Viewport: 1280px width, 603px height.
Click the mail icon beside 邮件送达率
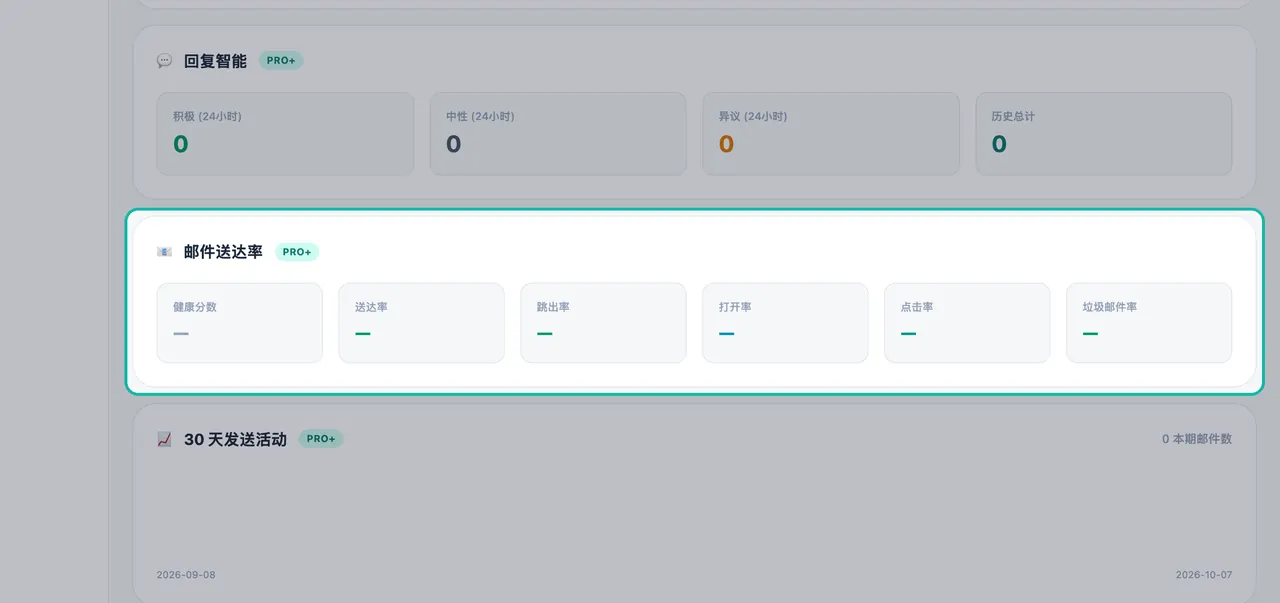164,252
